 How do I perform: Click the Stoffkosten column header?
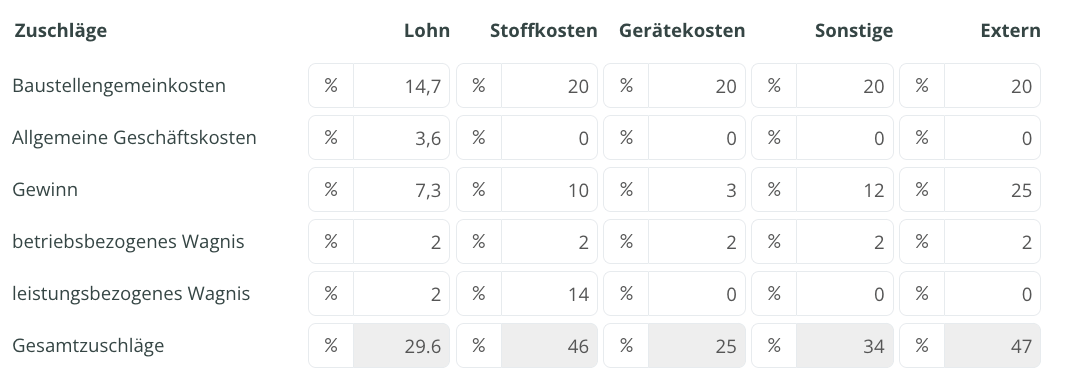coord(544,31)
